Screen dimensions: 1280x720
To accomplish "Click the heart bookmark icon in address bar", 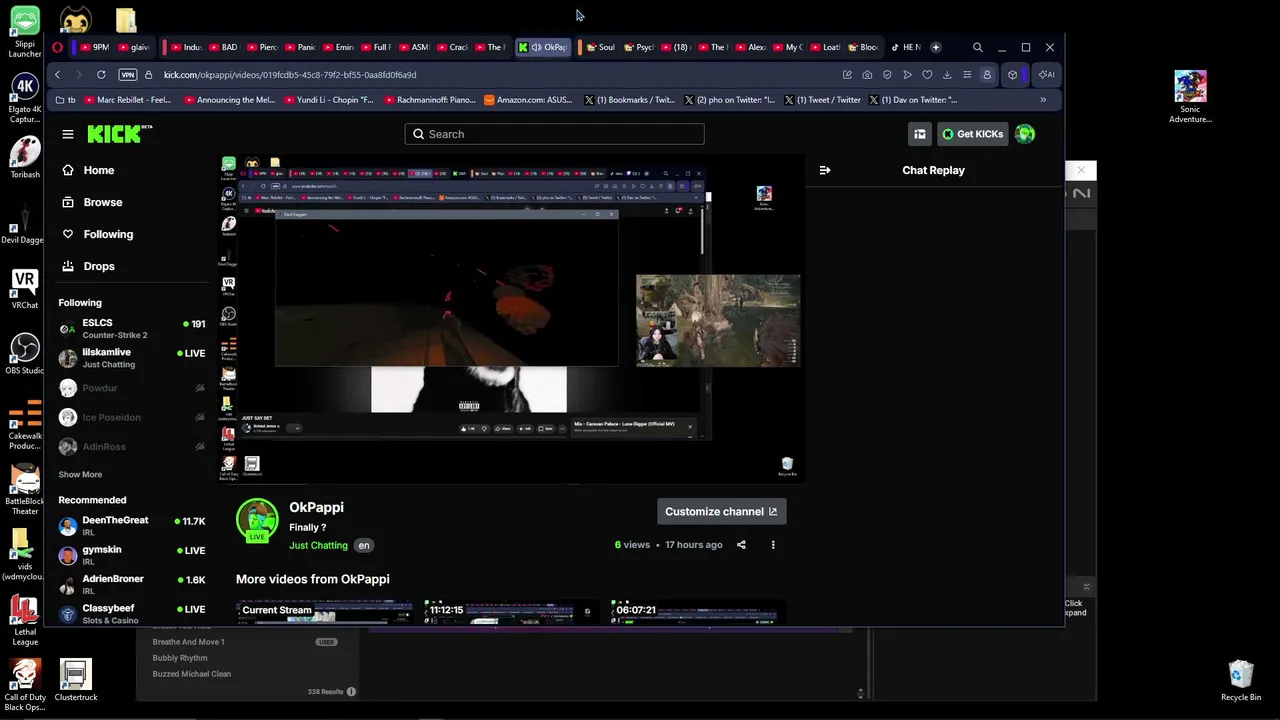I will [x=927, y=74].
